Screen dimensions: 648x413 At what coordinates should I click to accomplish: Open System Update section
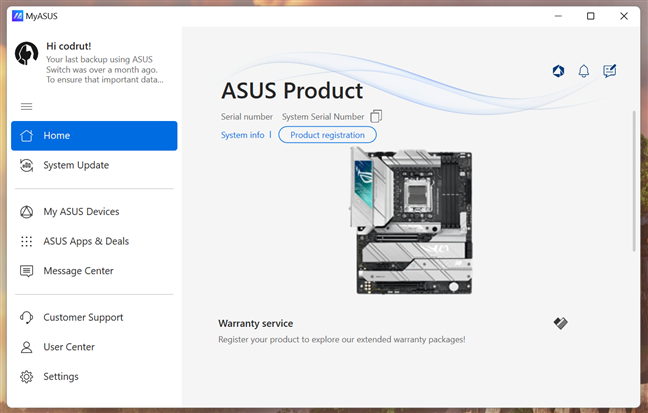click(x=94, y=165)
